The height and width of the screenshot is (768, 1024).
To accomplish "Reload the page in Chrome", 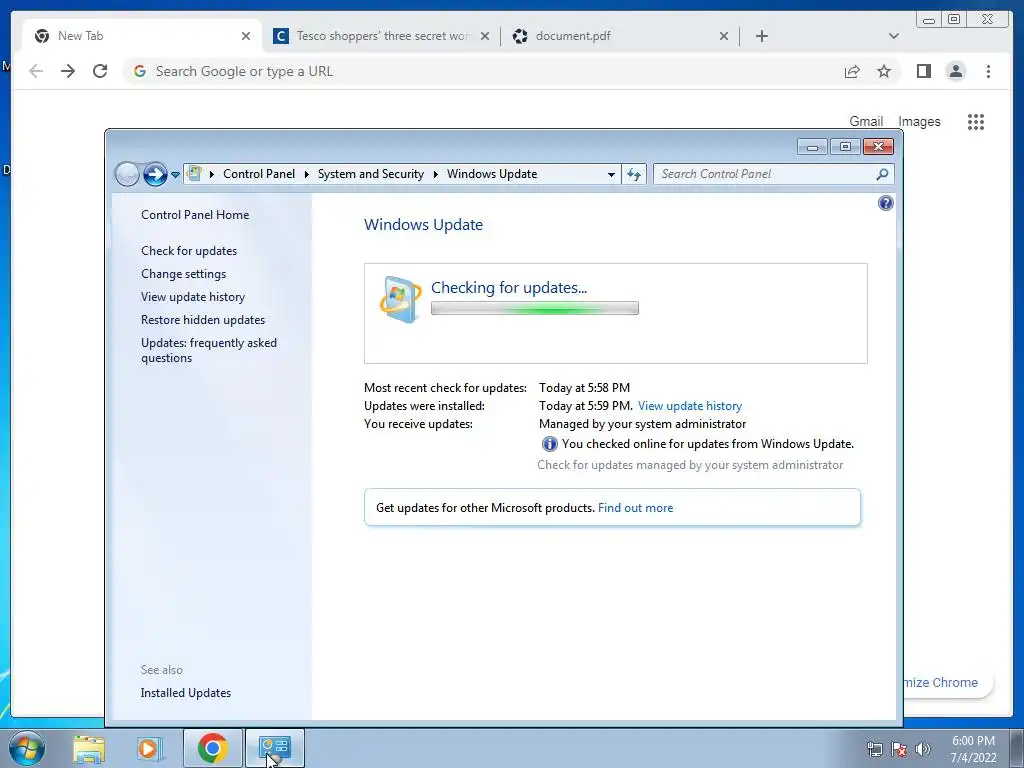I will tap(100, 71).
